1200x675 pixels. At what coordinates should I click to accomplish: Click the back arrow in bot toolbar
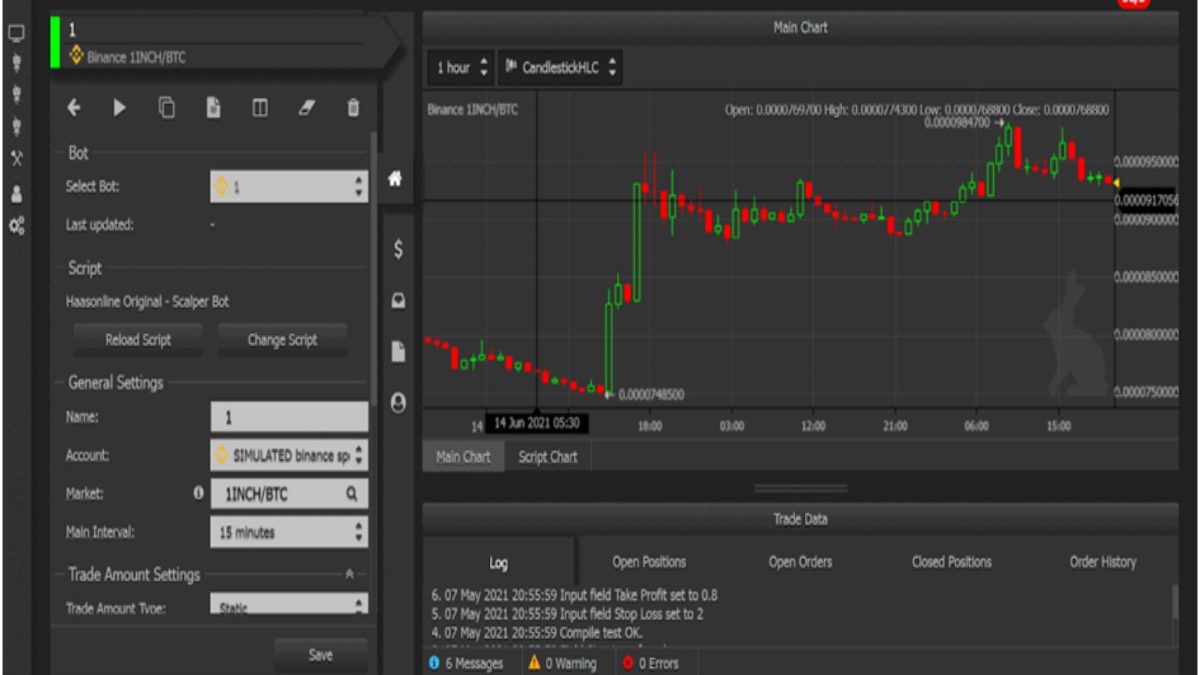[73, 108]
